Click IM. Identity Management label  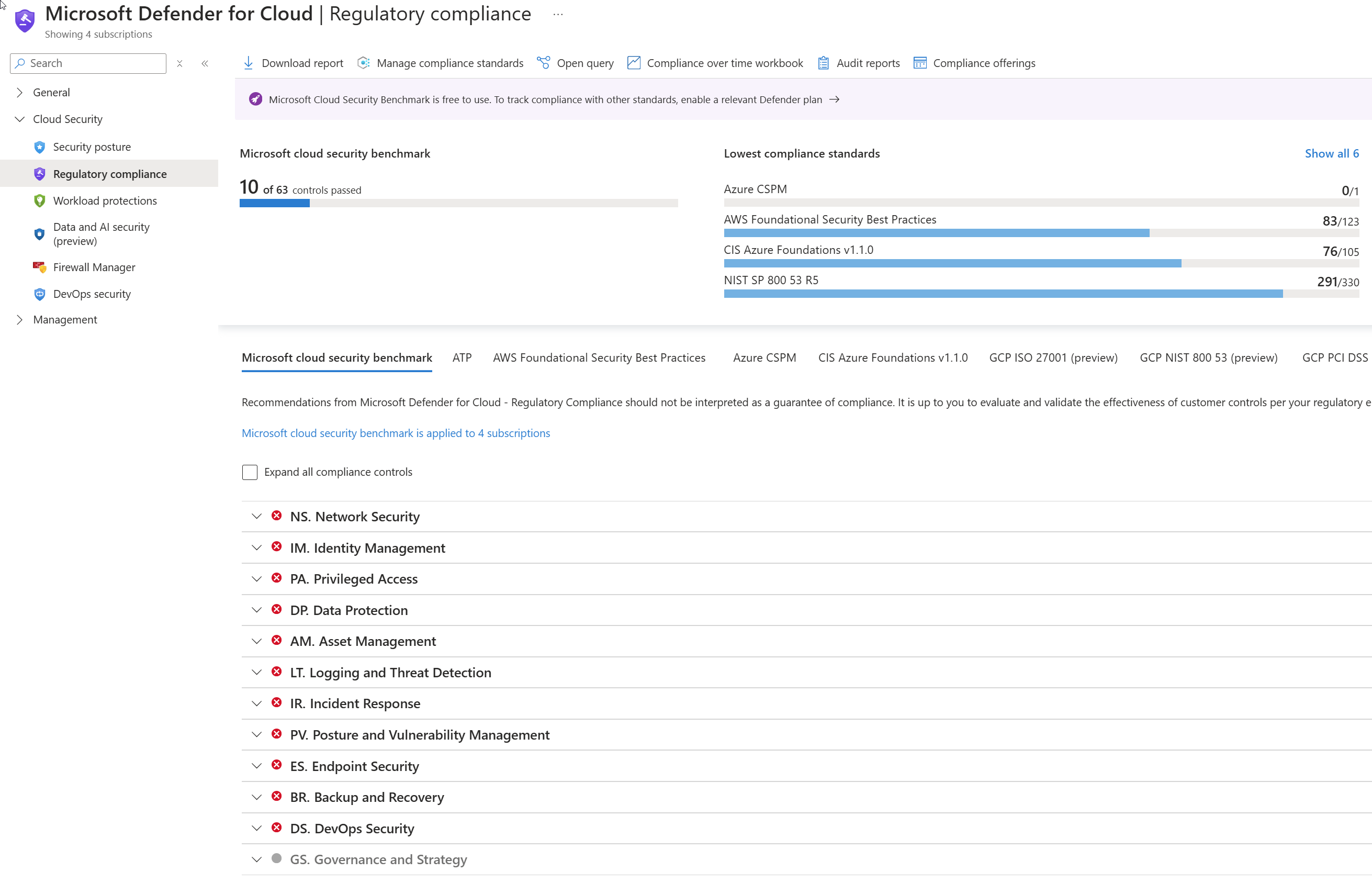(367, 548)
